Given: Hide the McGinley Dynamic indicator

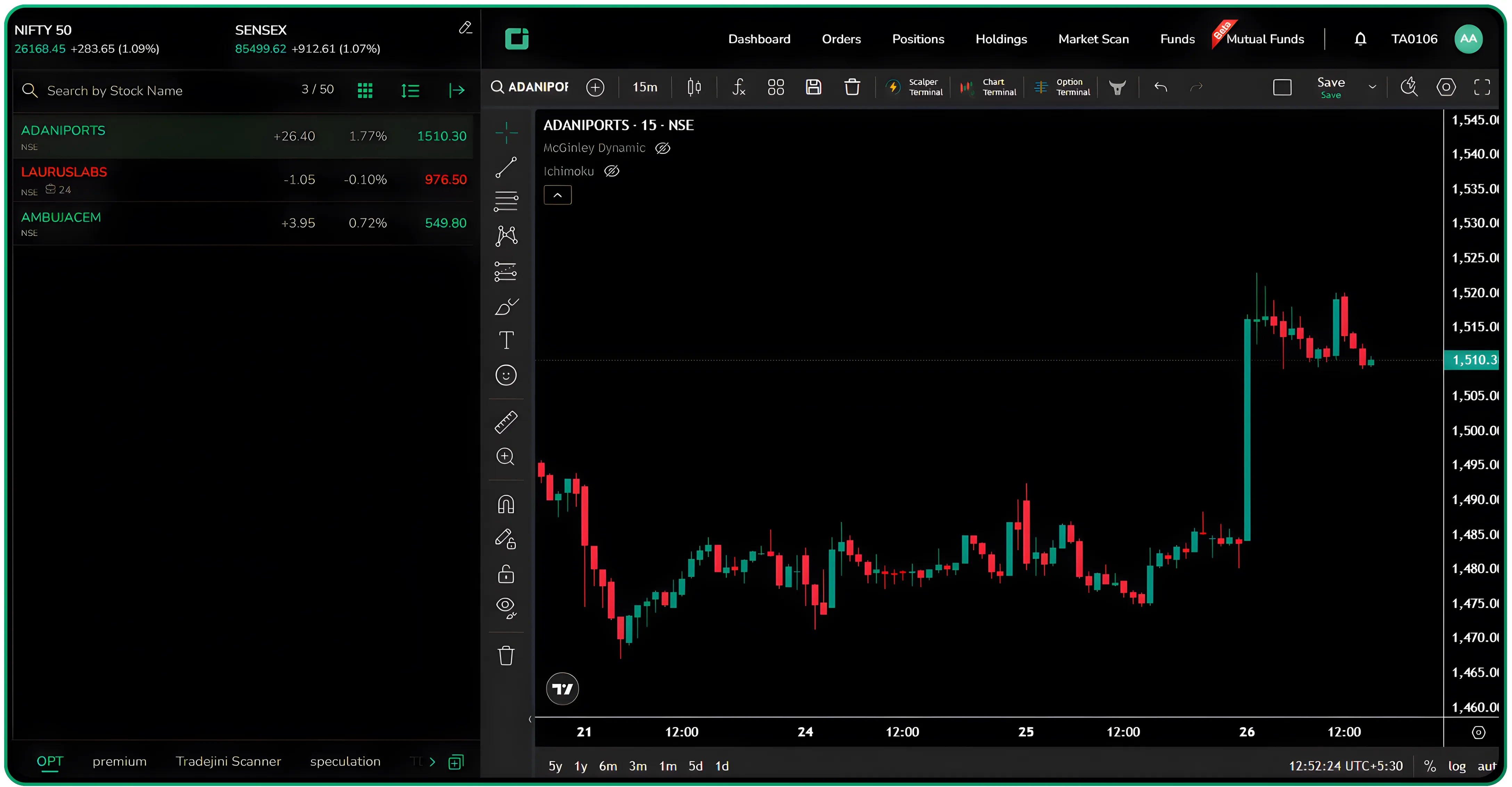Looking at the screenshot, I should (x=663, y=148).
